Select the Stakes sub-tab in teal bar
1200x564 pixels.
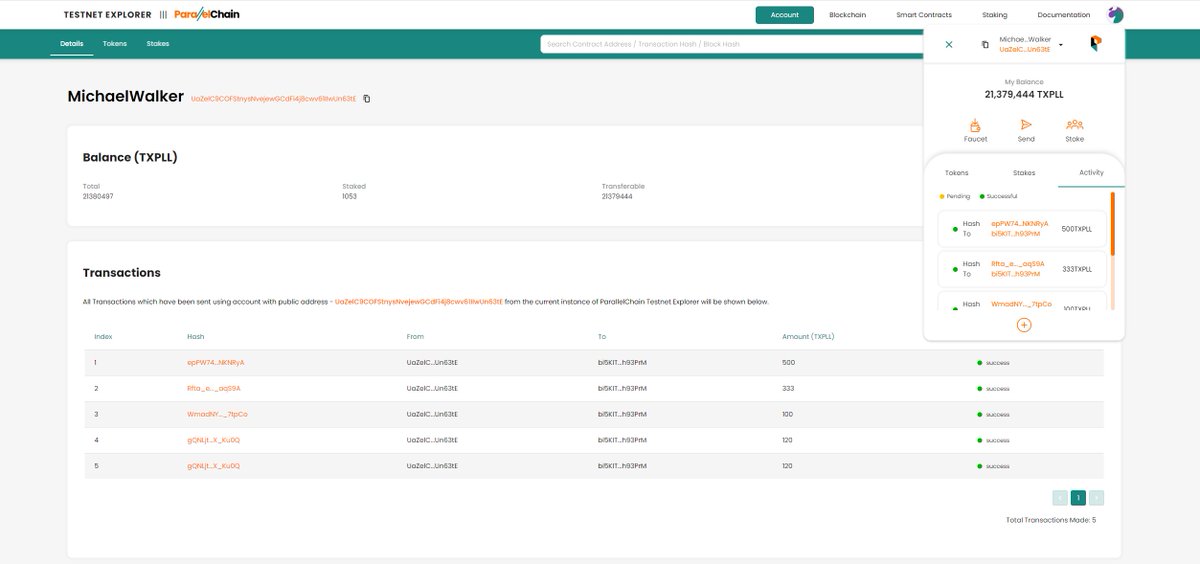pos(158,44)
